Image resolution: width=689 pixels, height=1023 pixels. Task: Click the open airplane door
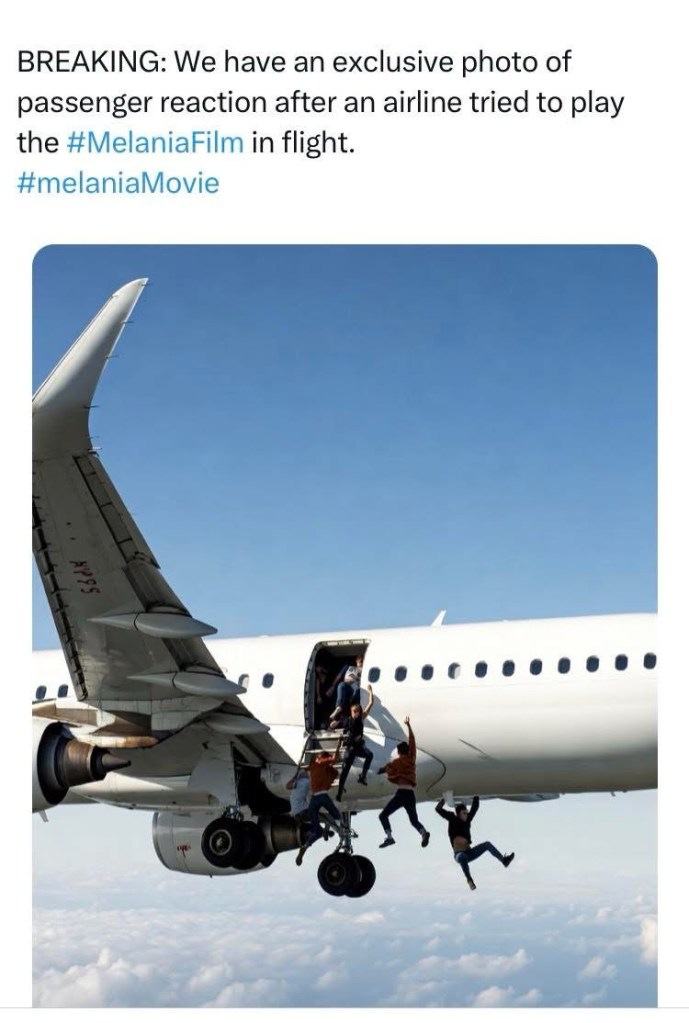[x=335, y=684]
